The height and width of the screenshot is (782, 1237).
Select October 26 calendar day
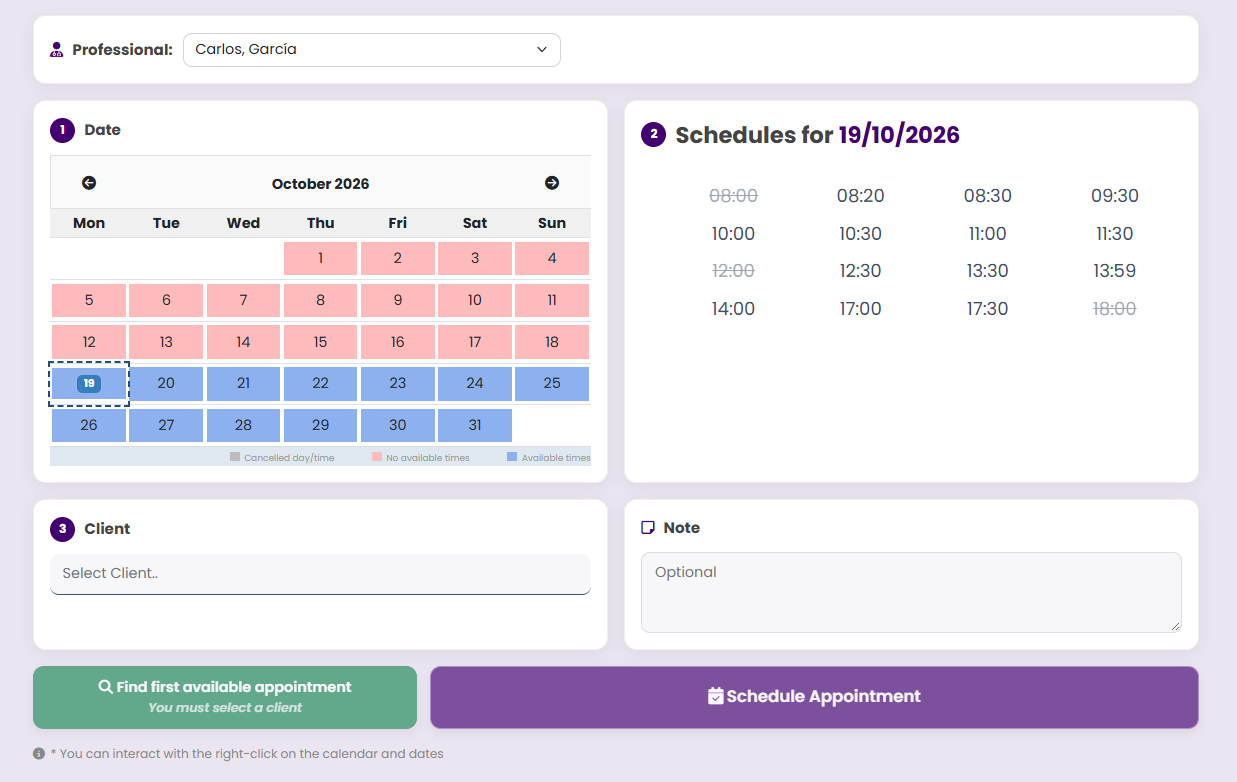(x=89, y=425)
